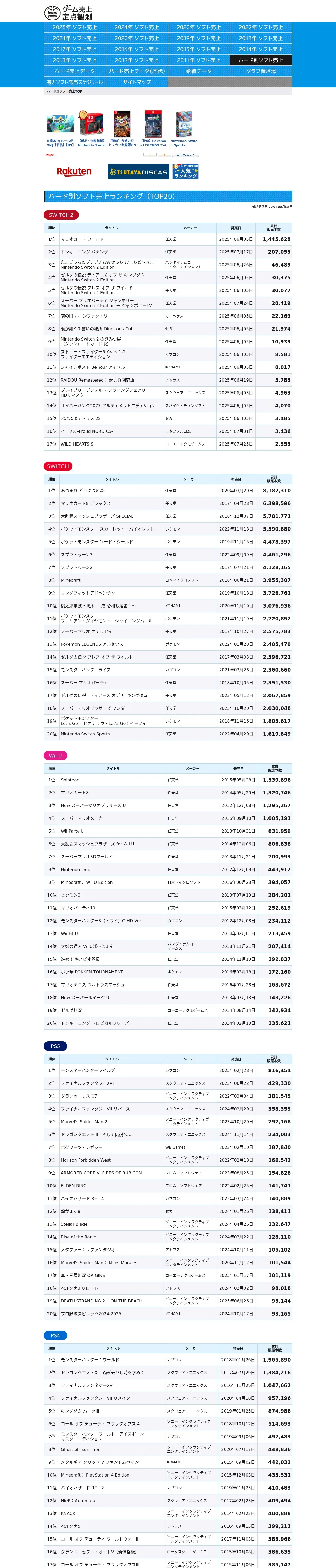Click the Nintendo Switch Sports product image

[x=183, y=124]
